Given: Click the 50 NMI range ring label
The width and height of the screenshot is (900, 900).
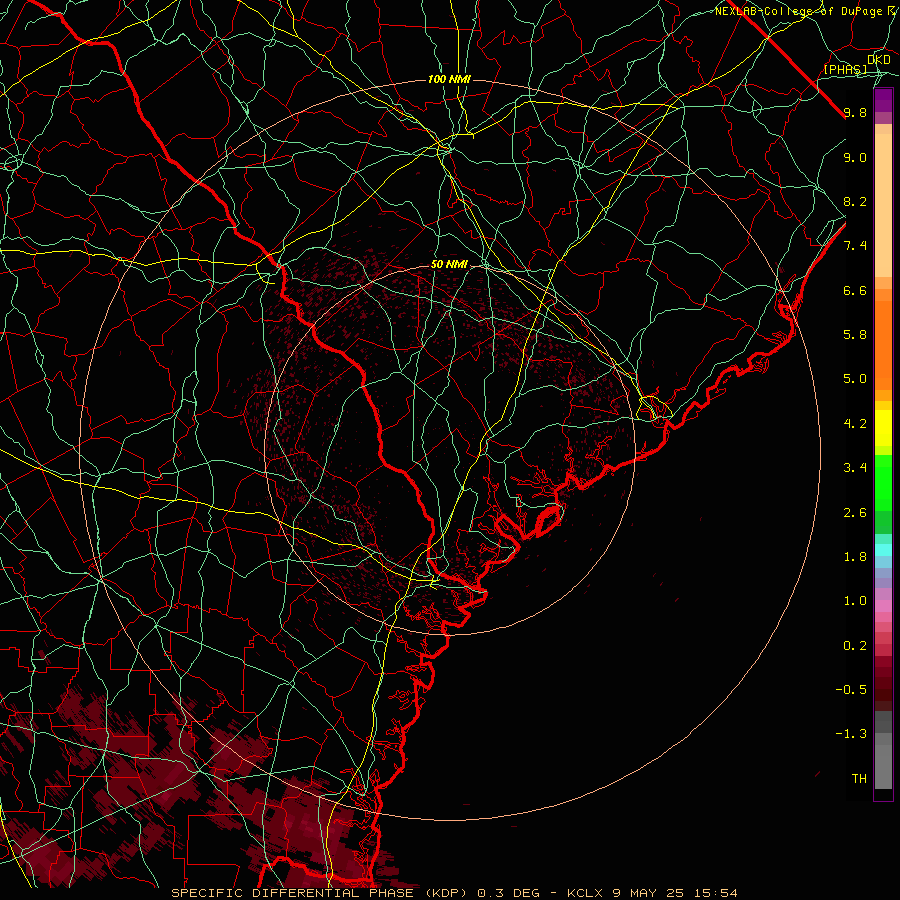Looking at the screenshot, I should [x=449, y=265].
